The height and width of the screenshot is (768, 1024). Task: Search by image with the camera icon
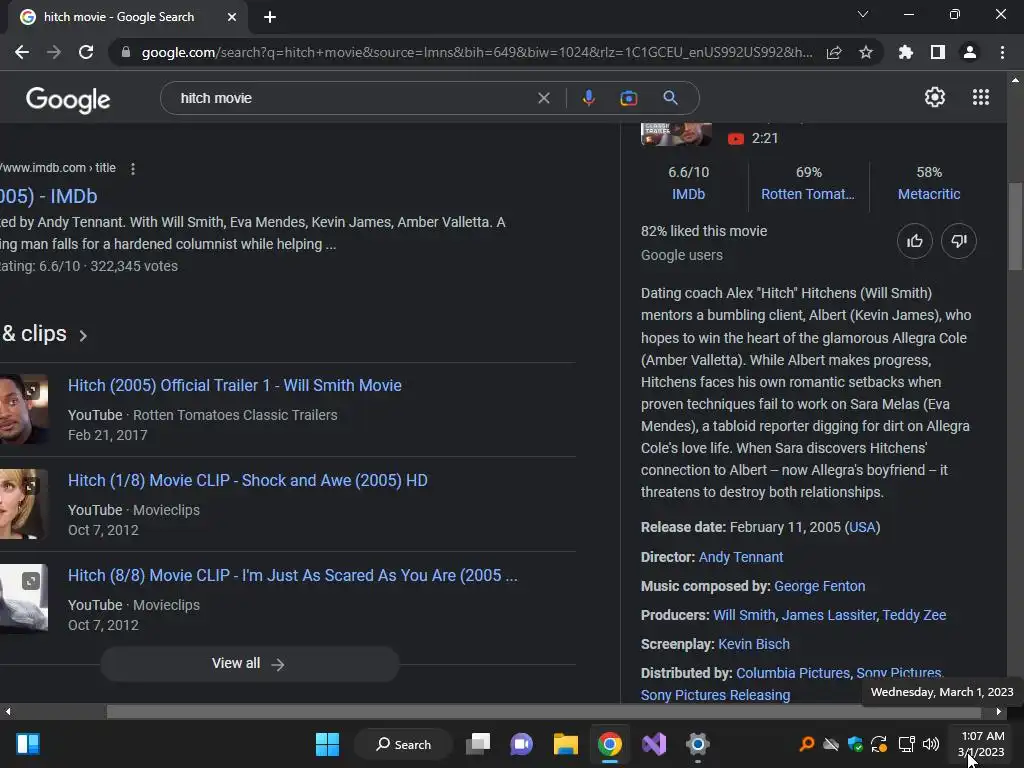(x=629, y=98)
